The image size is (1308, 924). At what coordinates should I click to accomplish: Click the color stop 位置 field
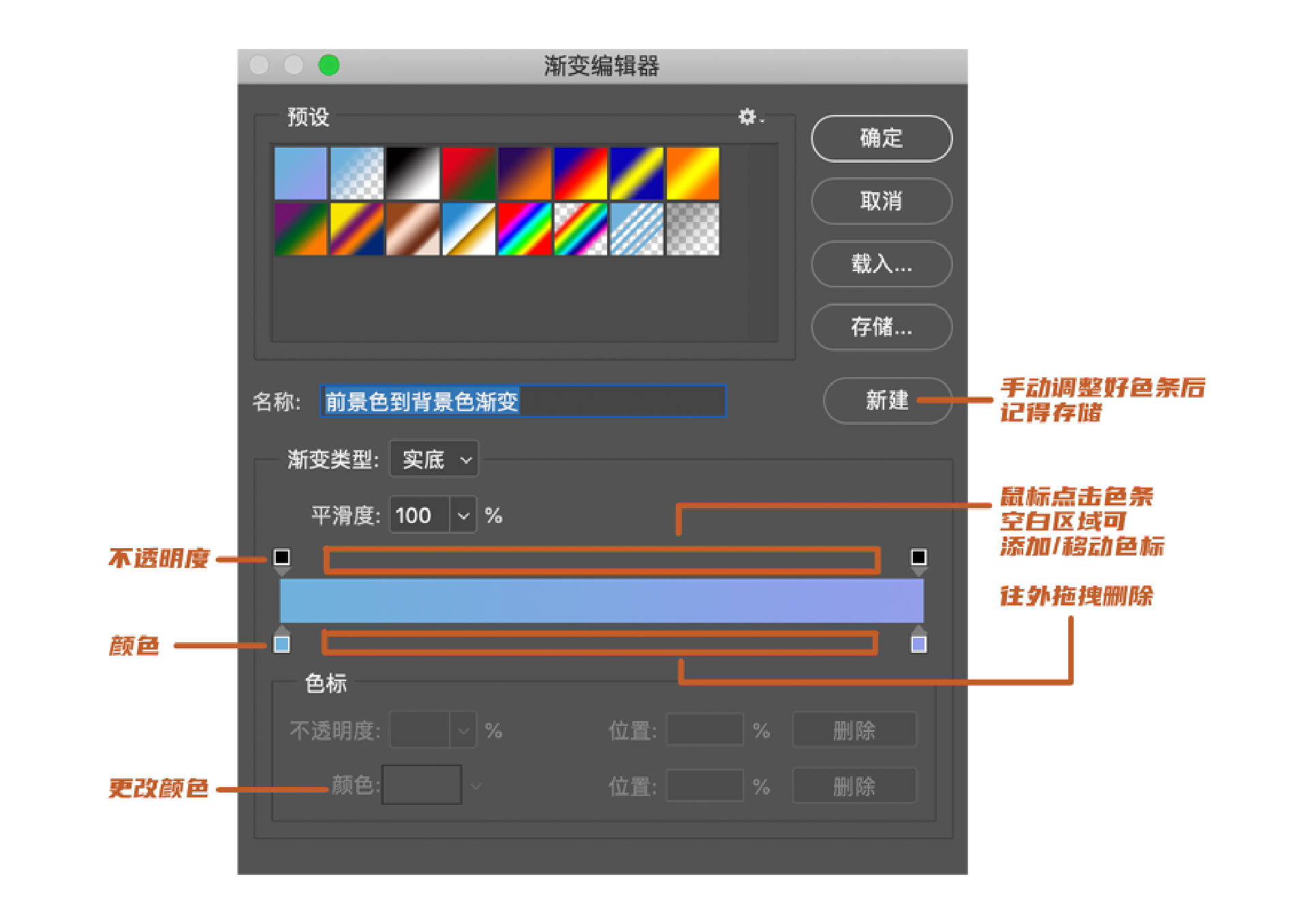coord(704,786)
